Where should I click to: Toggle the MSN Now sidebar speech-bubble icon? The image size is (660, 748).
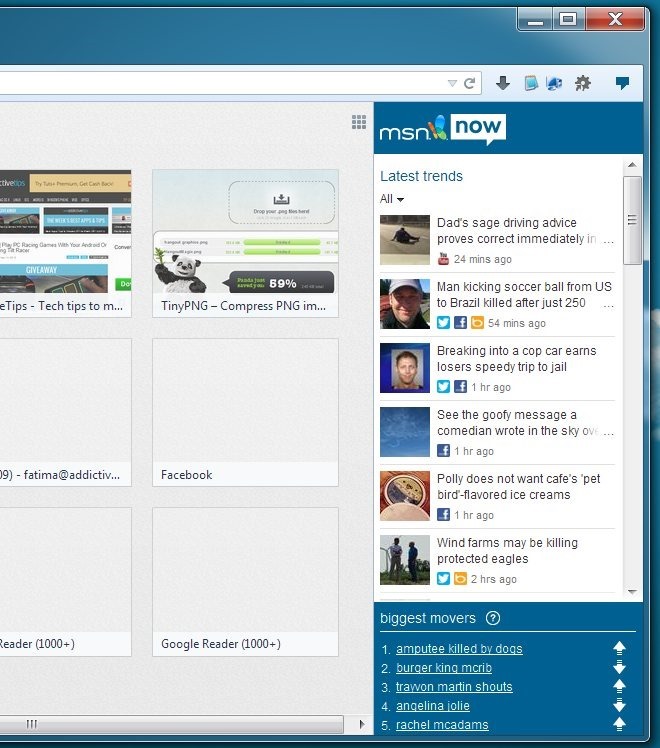(x=622, y=83)
